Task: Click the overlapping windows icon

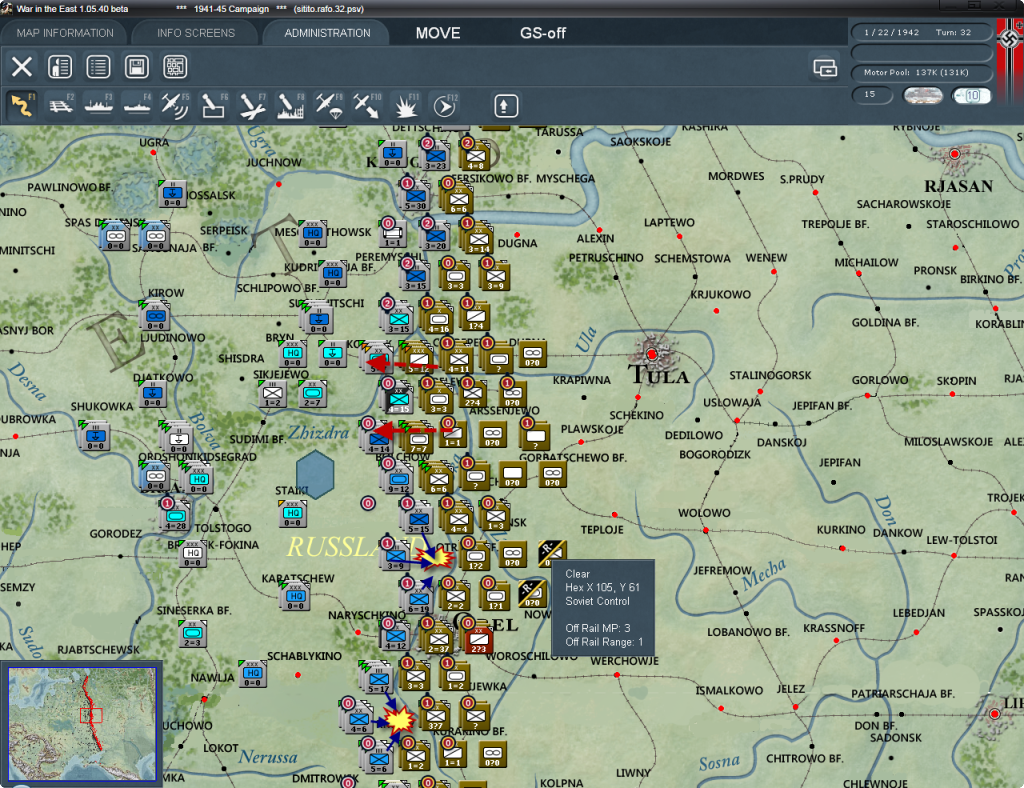Action: 825,67
